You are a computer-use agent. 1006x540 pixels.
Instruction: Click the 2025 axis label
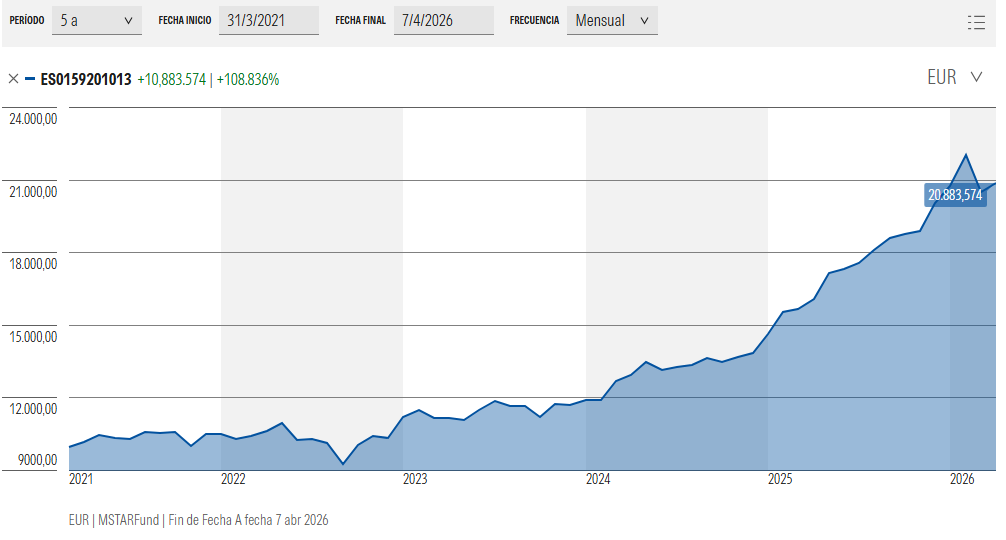point(780,479)
